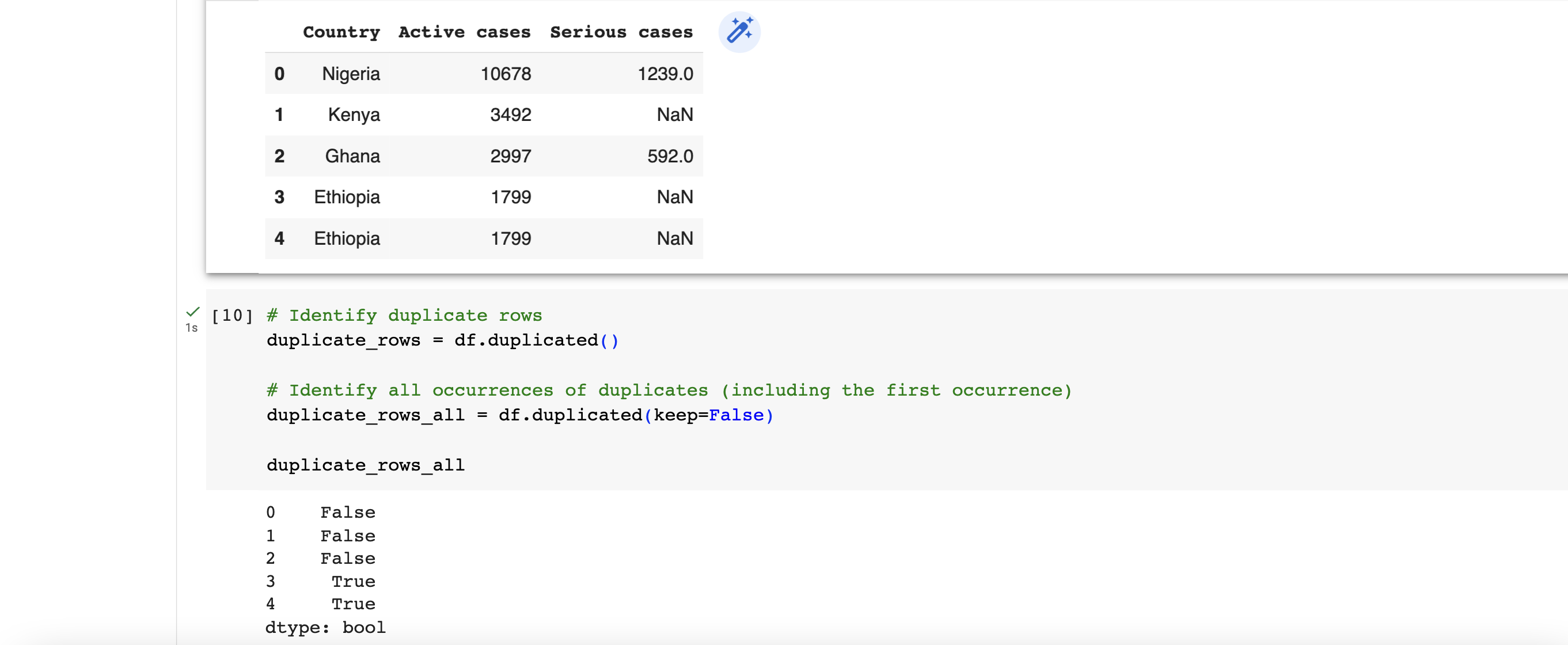
Task: Click the output line '3 True'
Action: coord(320,581)
